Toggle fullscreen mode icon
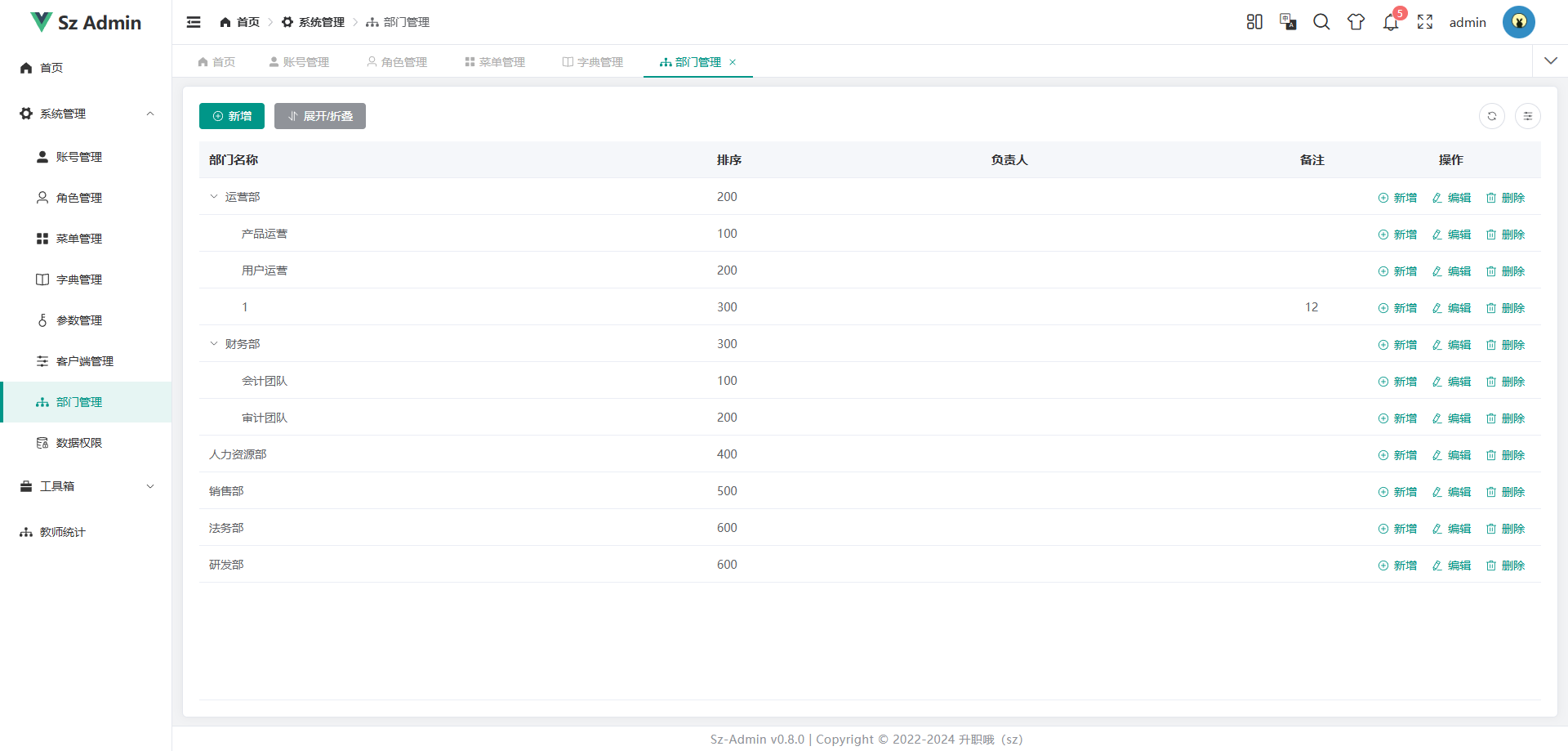 (1425, 22)
